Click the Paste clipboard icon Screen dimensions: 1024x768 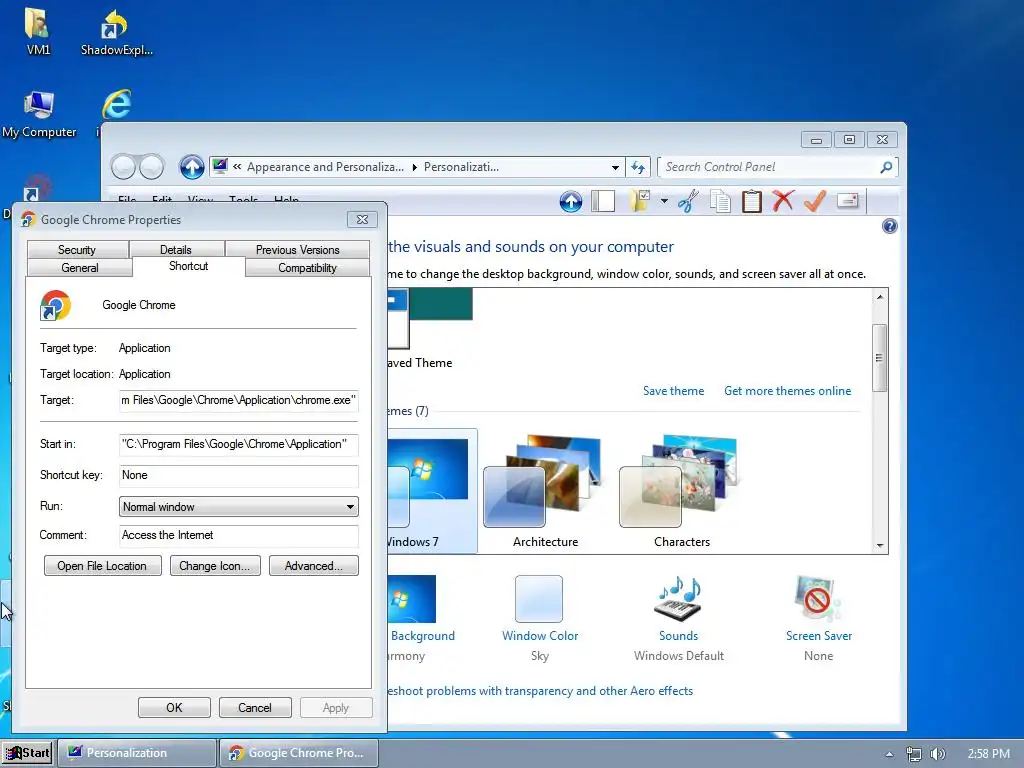point(752,201)
